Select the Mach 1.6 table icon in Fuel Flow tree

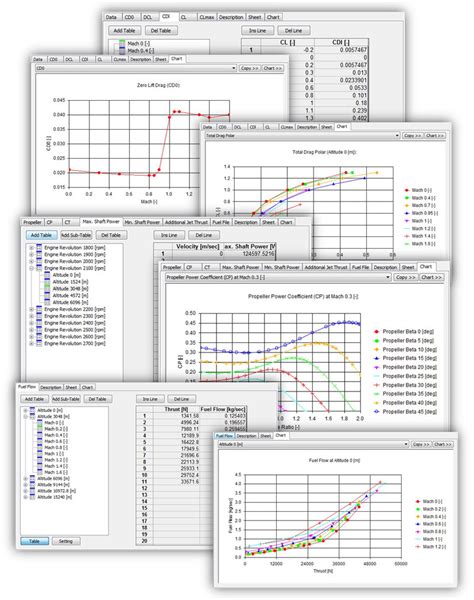(40, 472)
